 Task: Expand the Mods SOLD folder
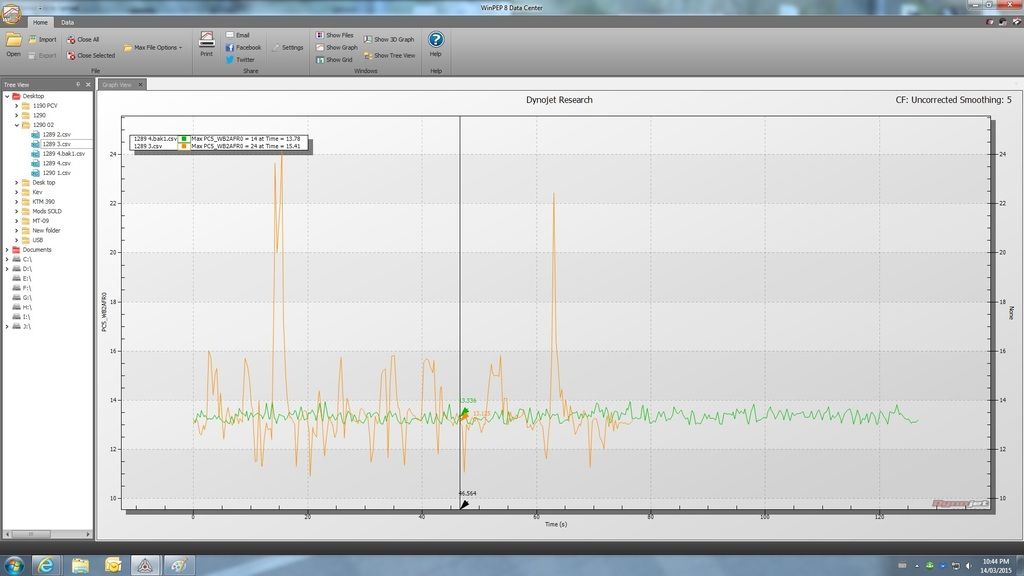[17, 211]
